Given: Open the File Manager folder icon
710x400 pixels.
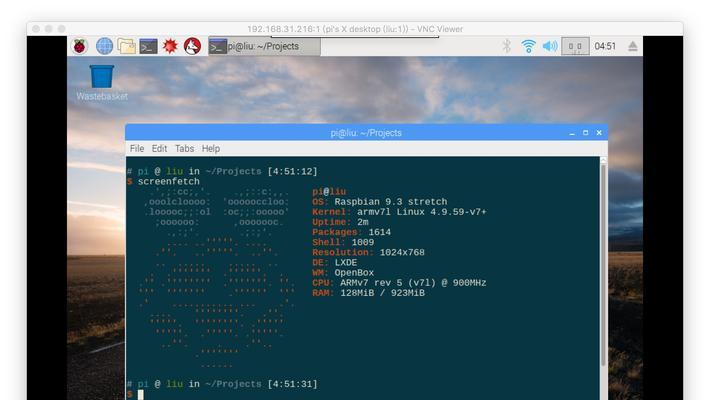Looking at the screenshot, I should point(126,46).
